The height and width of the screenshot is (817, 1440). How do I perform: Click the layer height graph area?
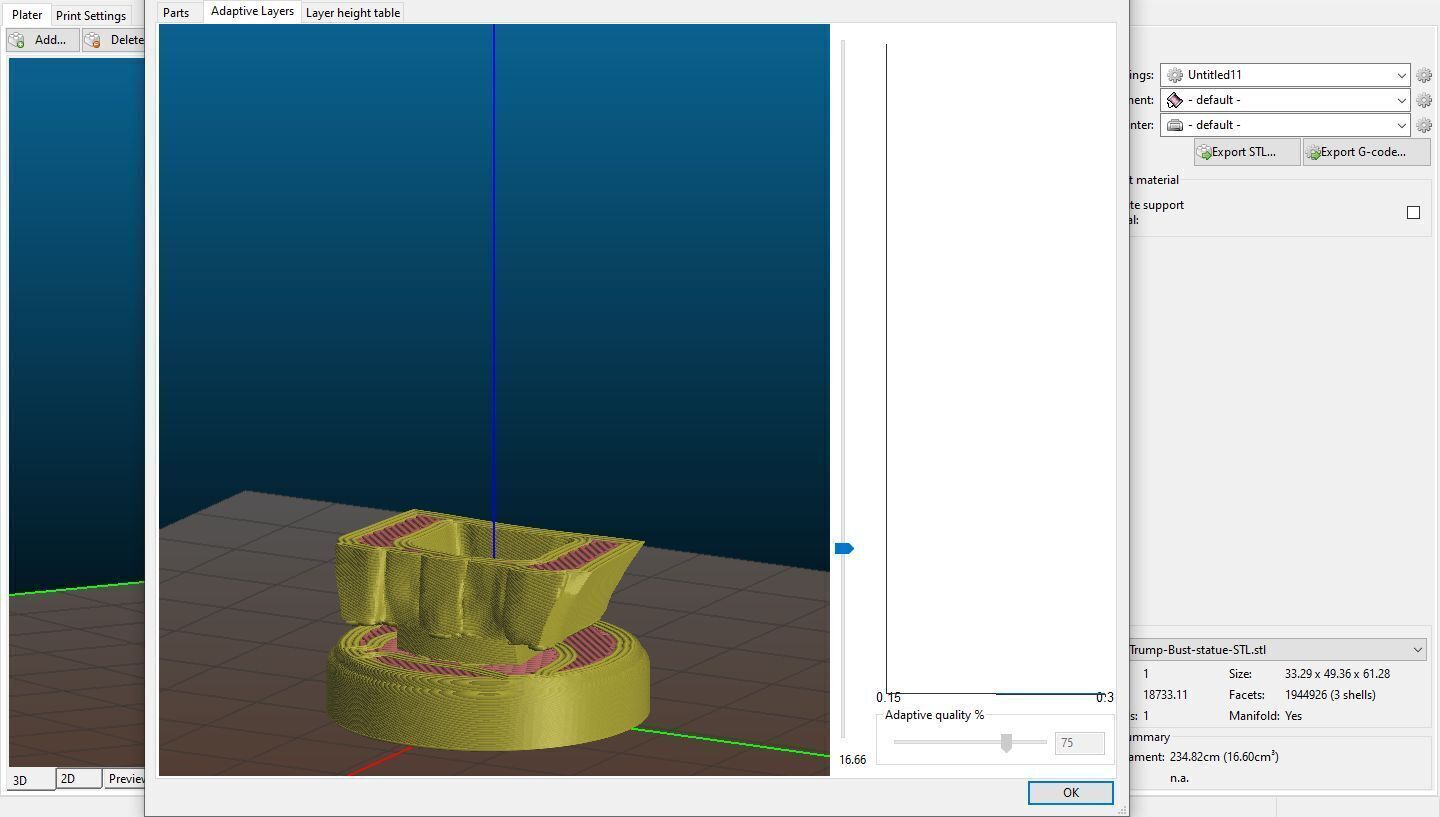pyautogui.click(x=996, y=368)
